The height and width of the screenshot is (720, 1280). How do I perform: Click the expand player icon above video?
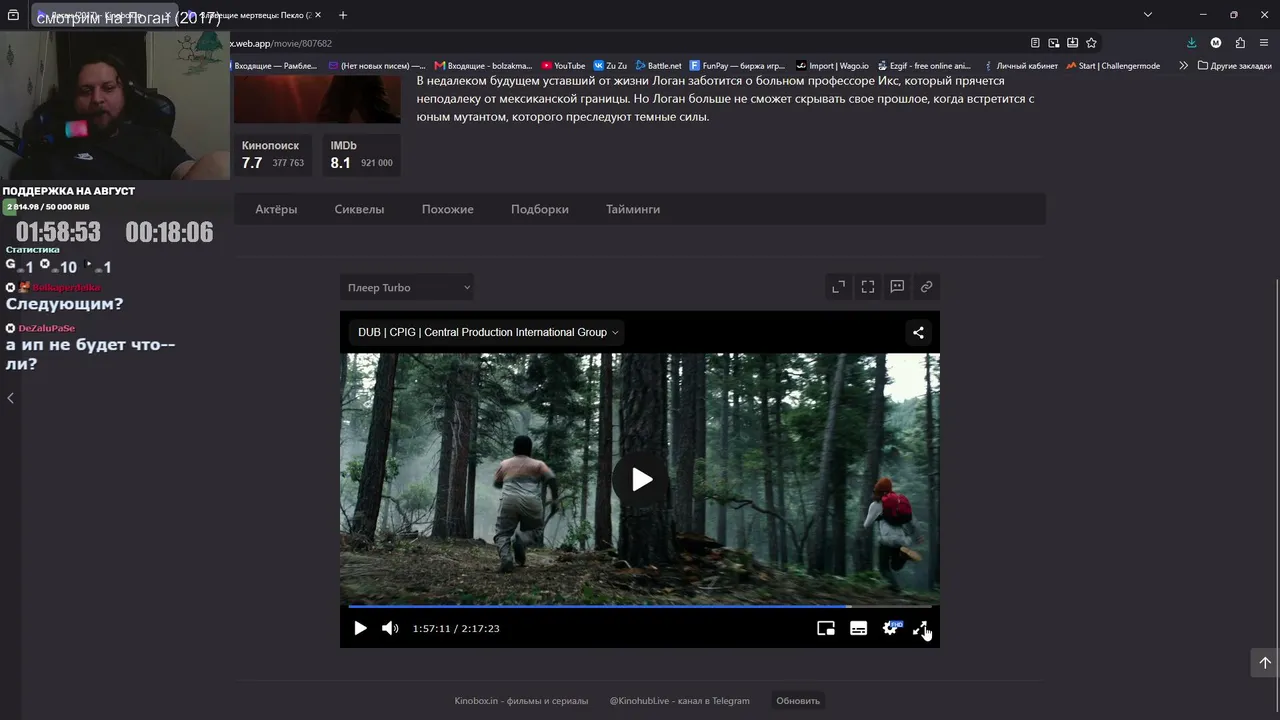[838, 287]
